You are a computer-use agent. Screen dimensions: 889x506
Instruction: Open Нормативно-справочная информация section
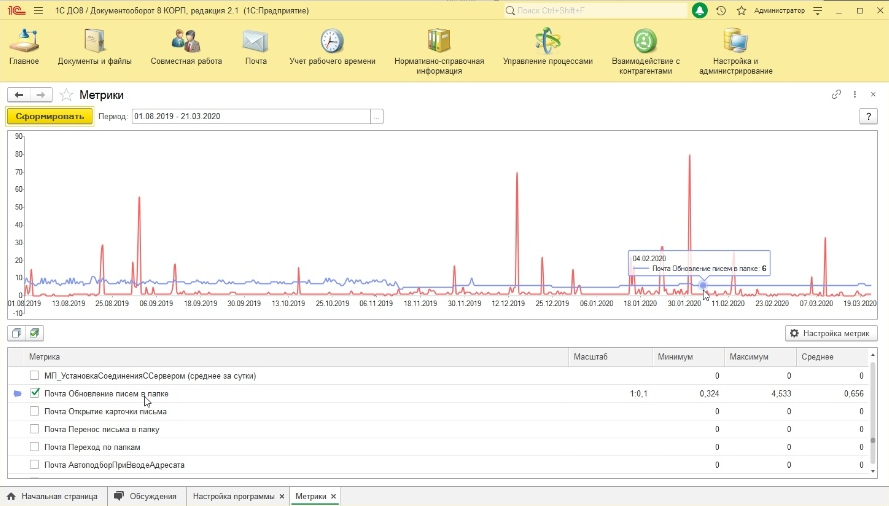439,52
